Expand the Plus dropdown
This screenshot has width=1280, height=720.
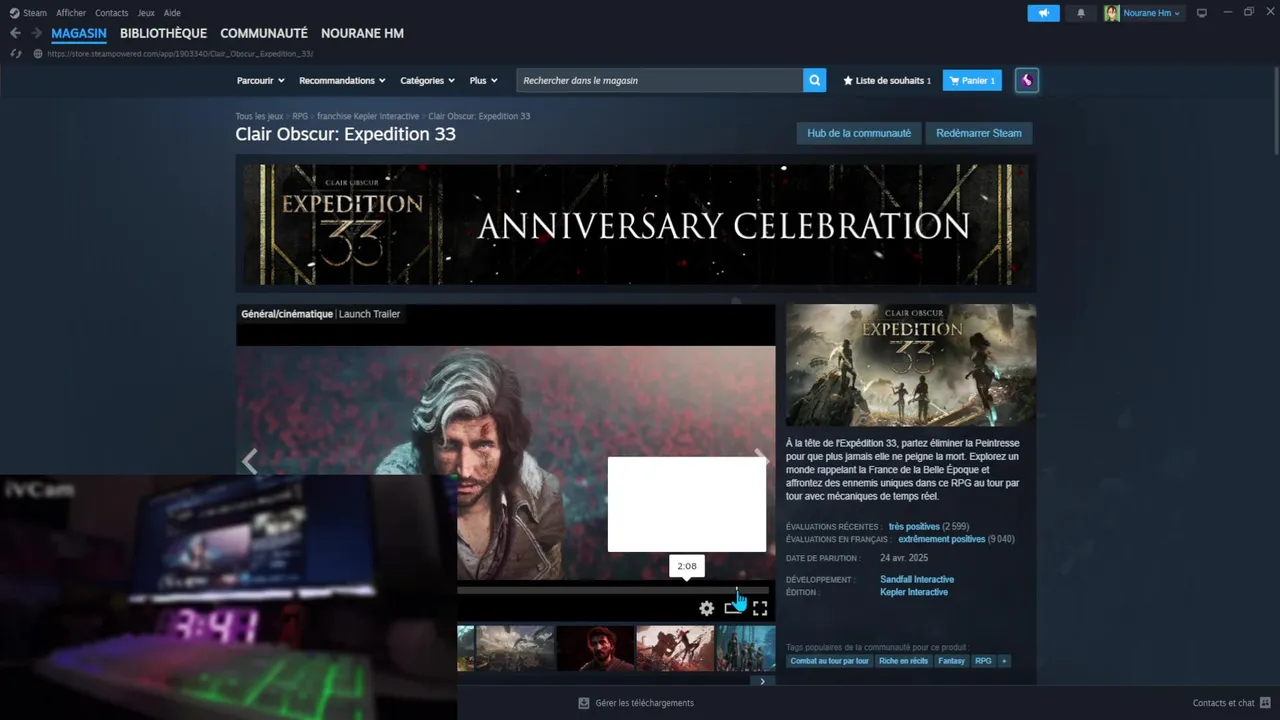[484, 80]
